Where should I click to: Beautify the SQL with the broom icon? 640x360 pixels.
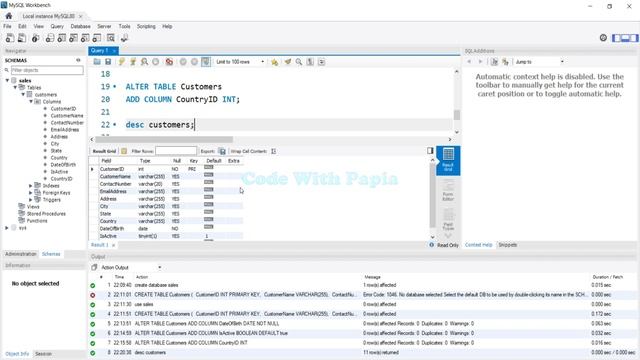288,62
